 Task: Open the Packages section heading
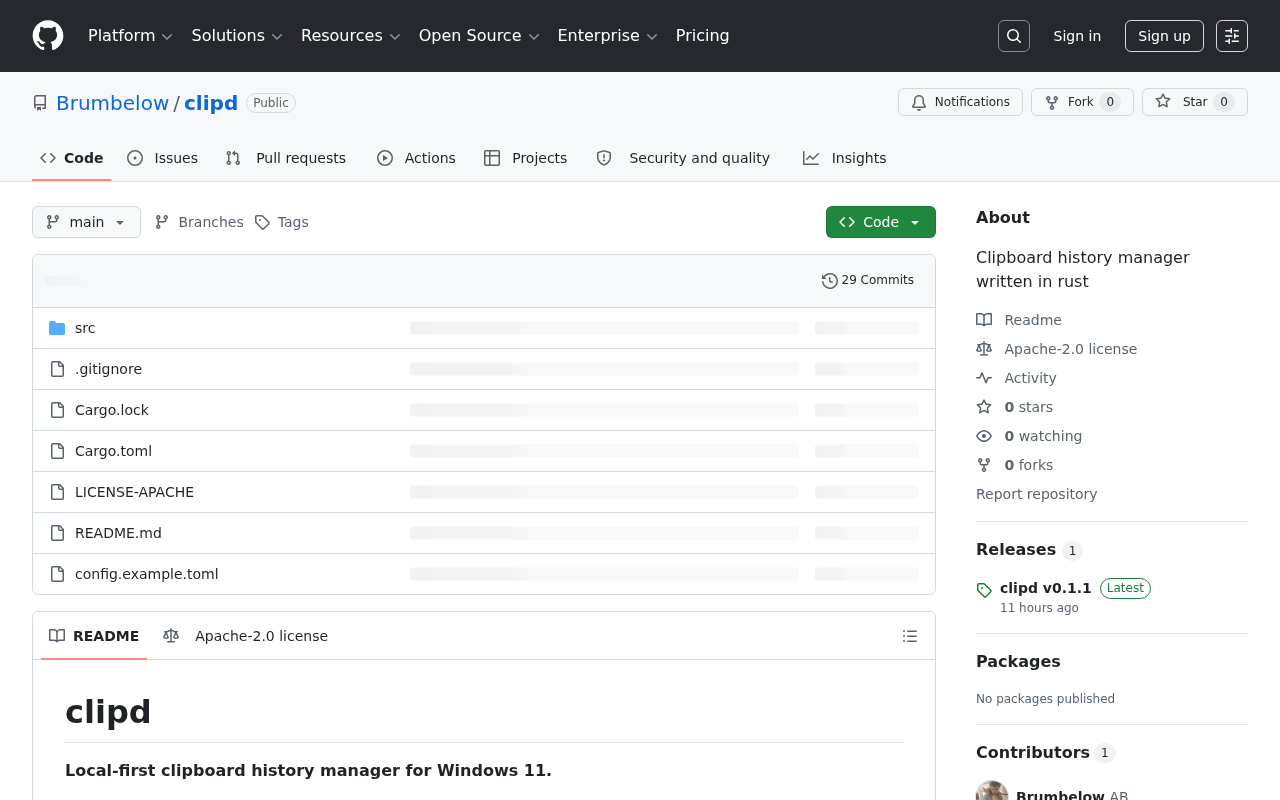[x=1018, y=662]
